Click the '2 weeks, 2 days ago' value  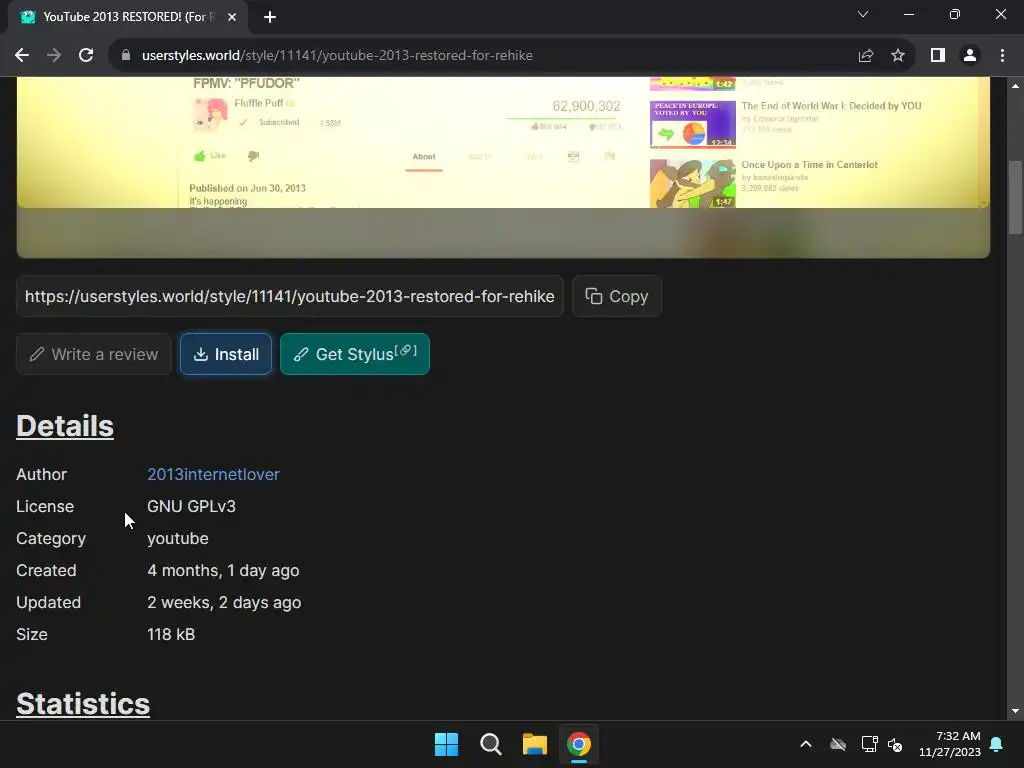[224, 602]
